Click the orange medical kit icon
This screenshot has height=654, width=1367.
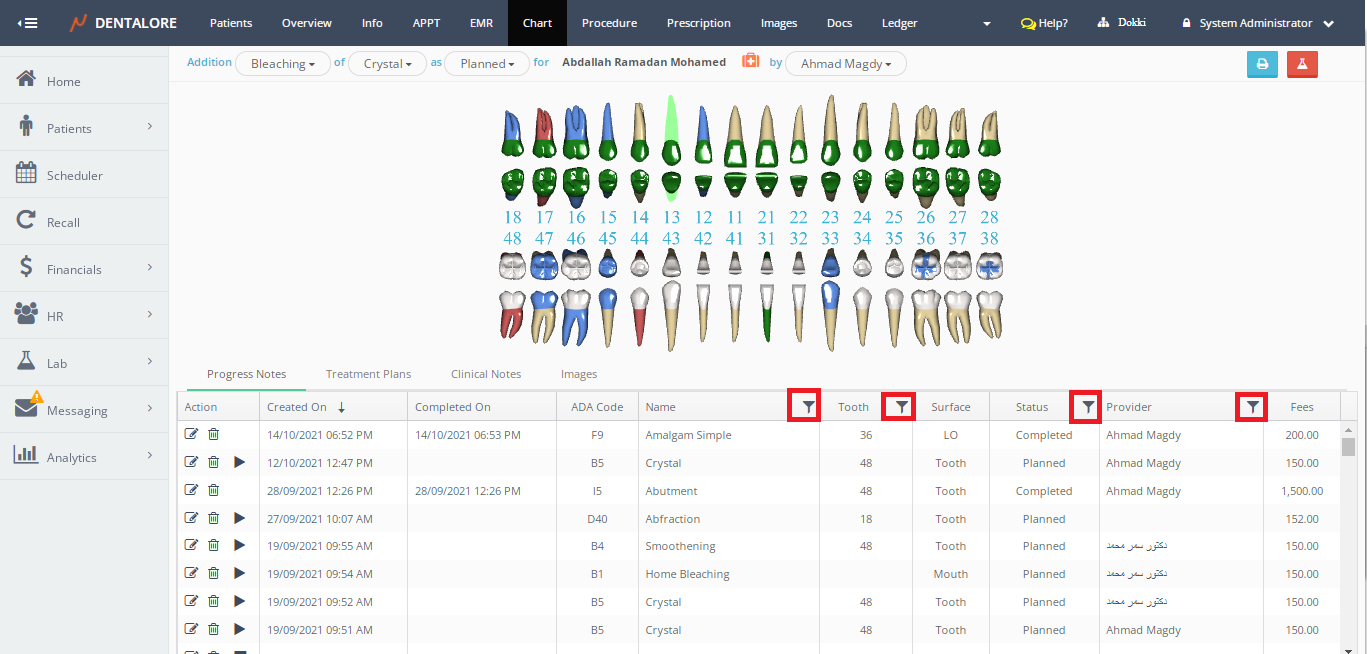pos(750,62)
